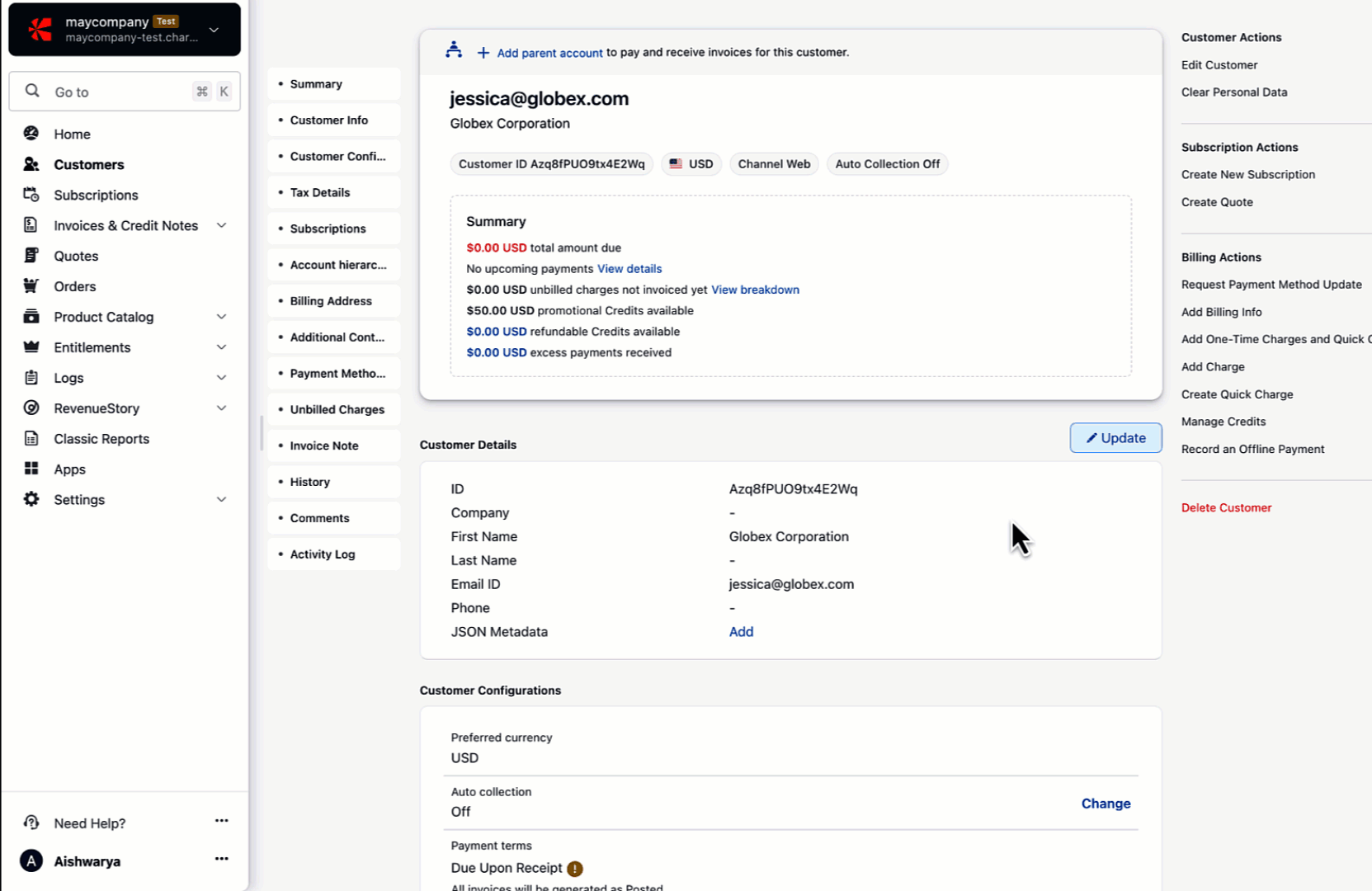Image resolution: width=1372 pixels, height=891 pixels.
Task: Click Create Quote action
Action: 1216,202
